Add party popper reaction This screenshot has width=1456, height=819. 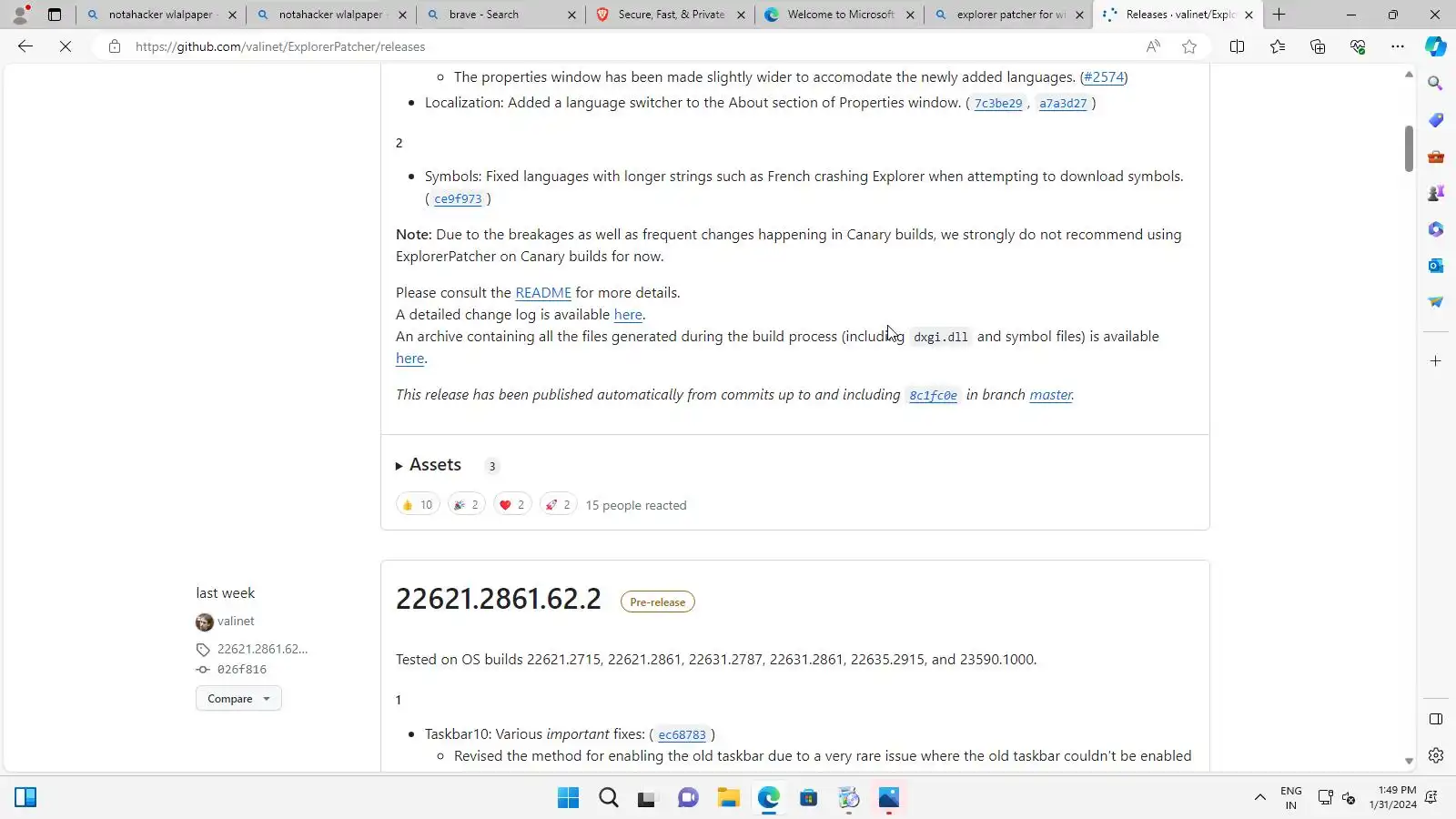click(x=466, y=505)
